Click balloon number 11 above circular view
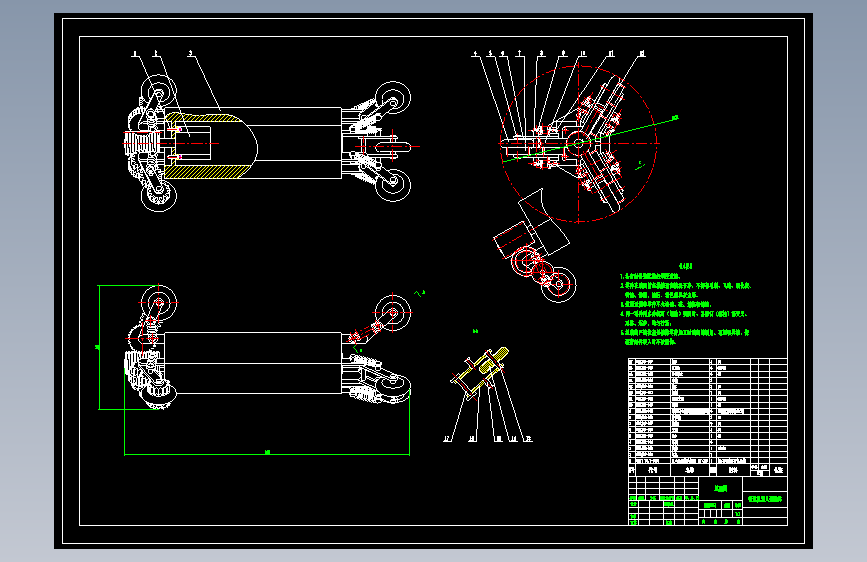 [x=611, y=54]
